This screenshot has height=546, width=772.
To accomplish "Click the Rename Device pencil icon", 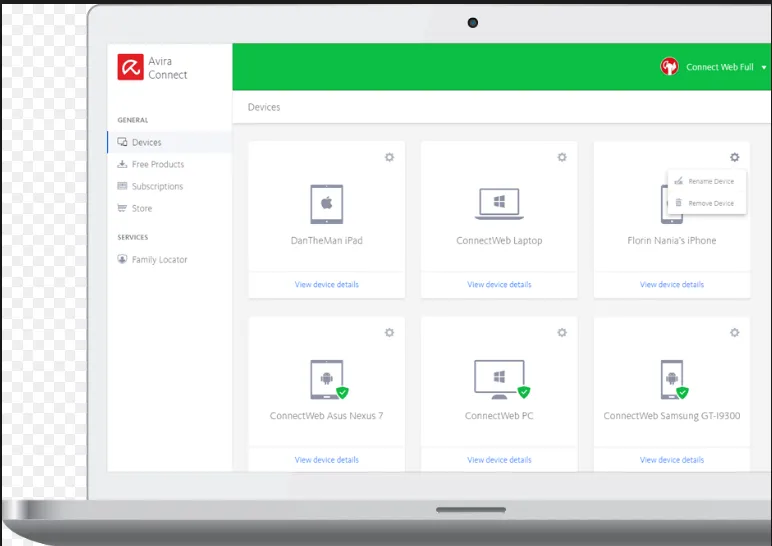I will click(678, 181).
